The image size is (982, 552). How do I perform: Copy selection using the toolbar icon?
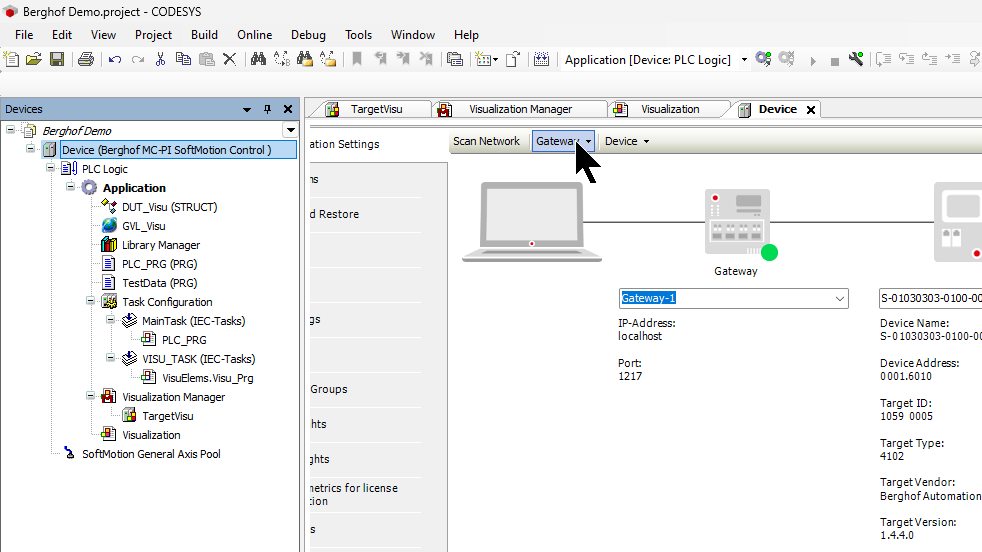click(183, 60)
